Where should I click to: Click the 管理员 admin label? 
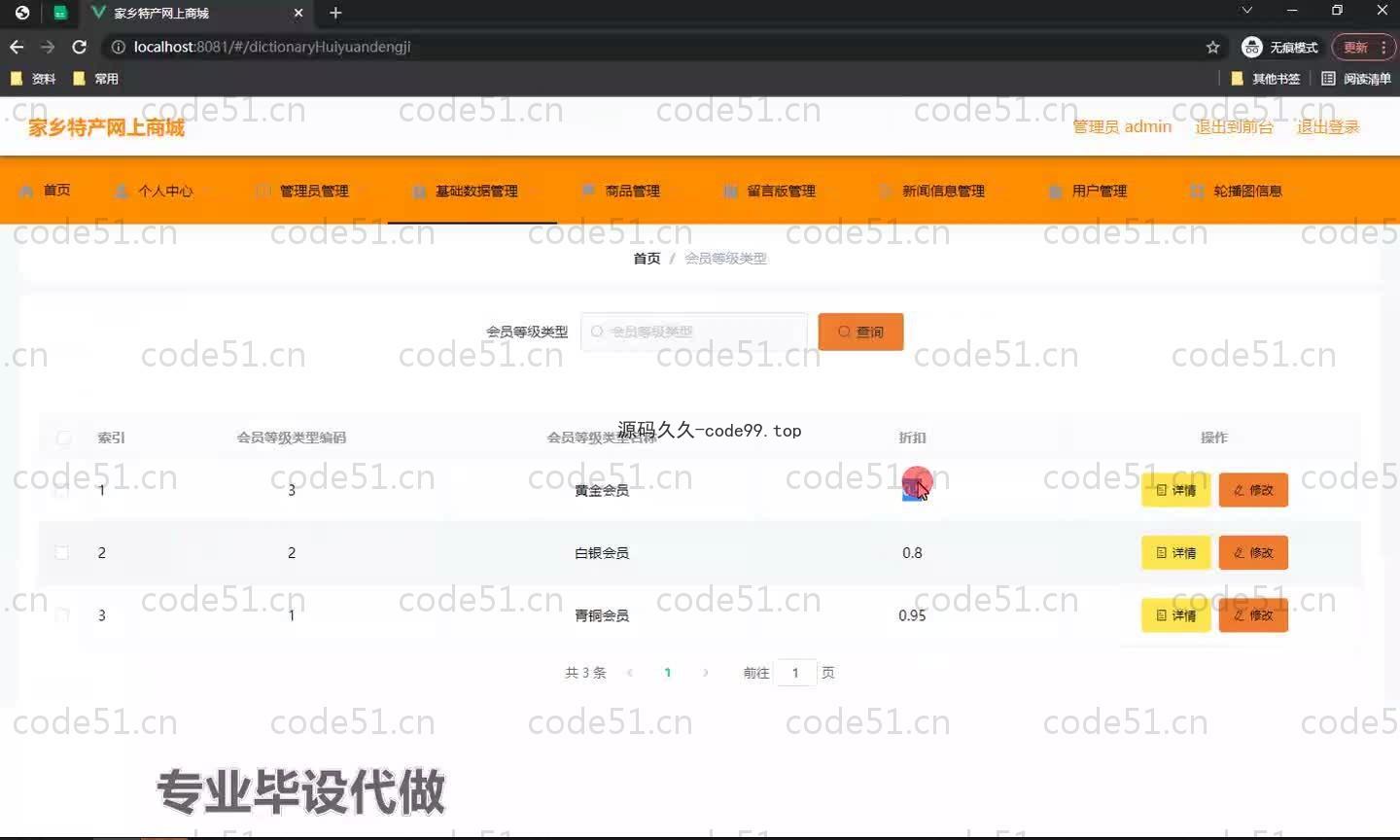(1122, 126)
